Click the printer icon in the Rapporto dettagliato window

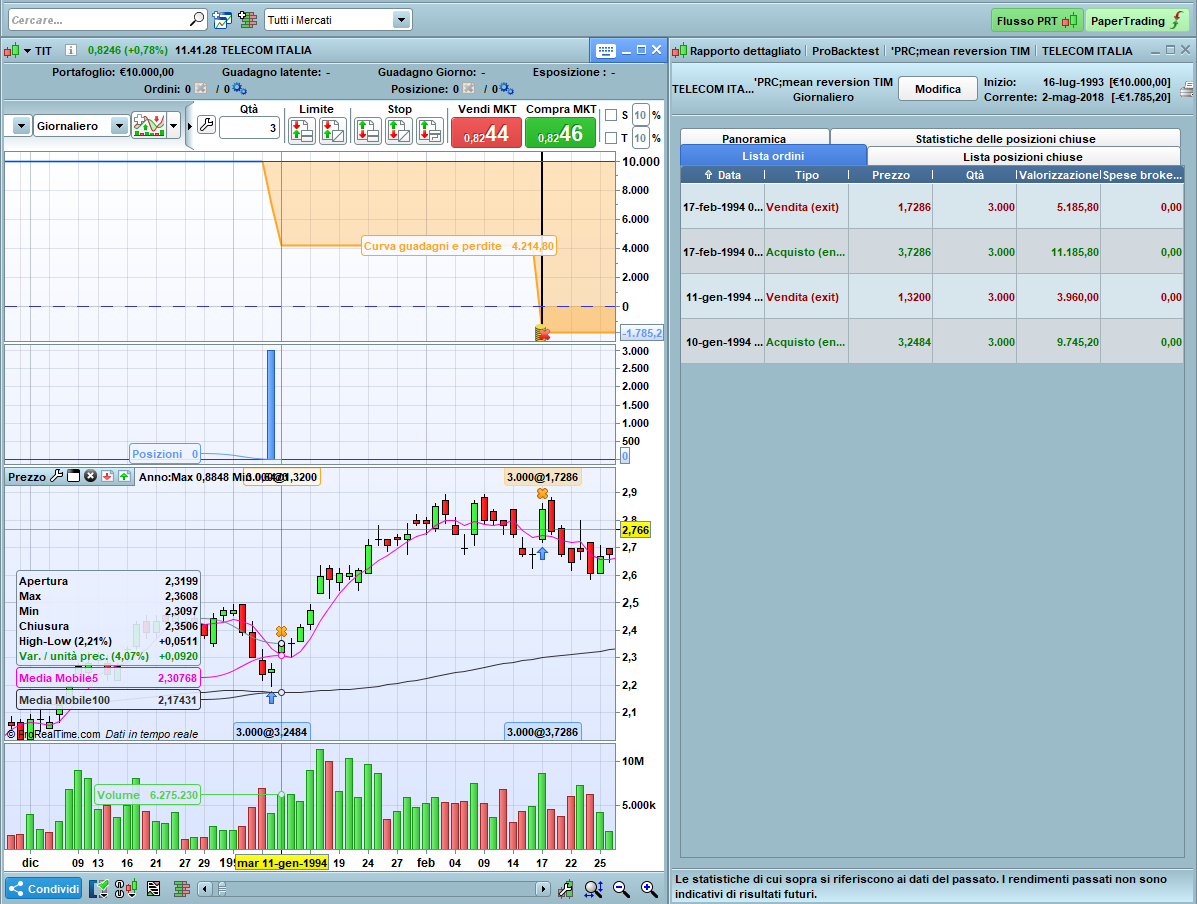(x=1187, y=89)
